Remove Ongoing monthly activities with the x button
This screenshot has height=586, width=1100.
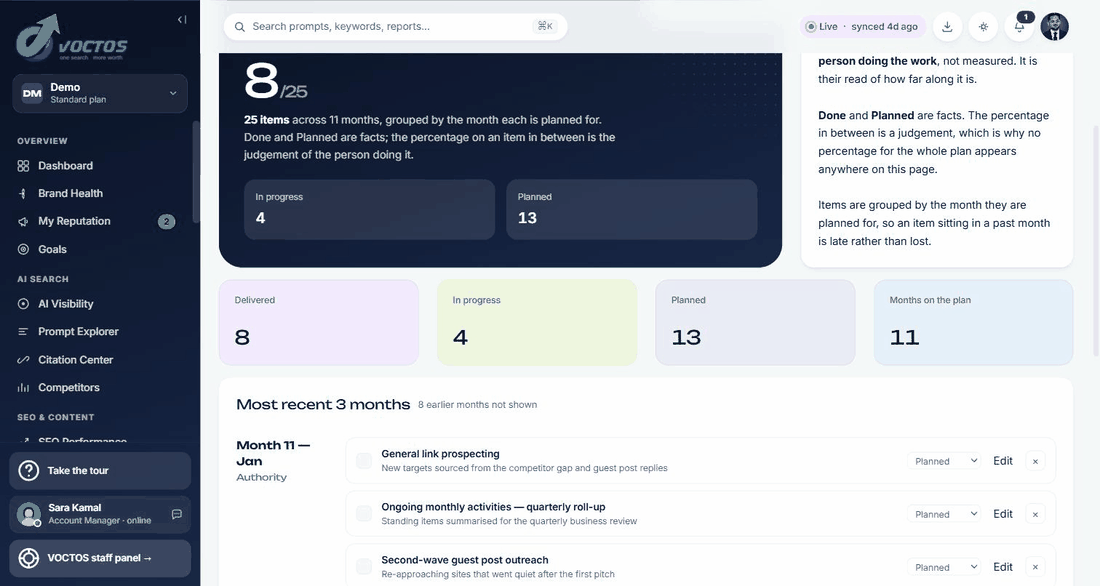pyautogui.click(x=1035, y=514)
